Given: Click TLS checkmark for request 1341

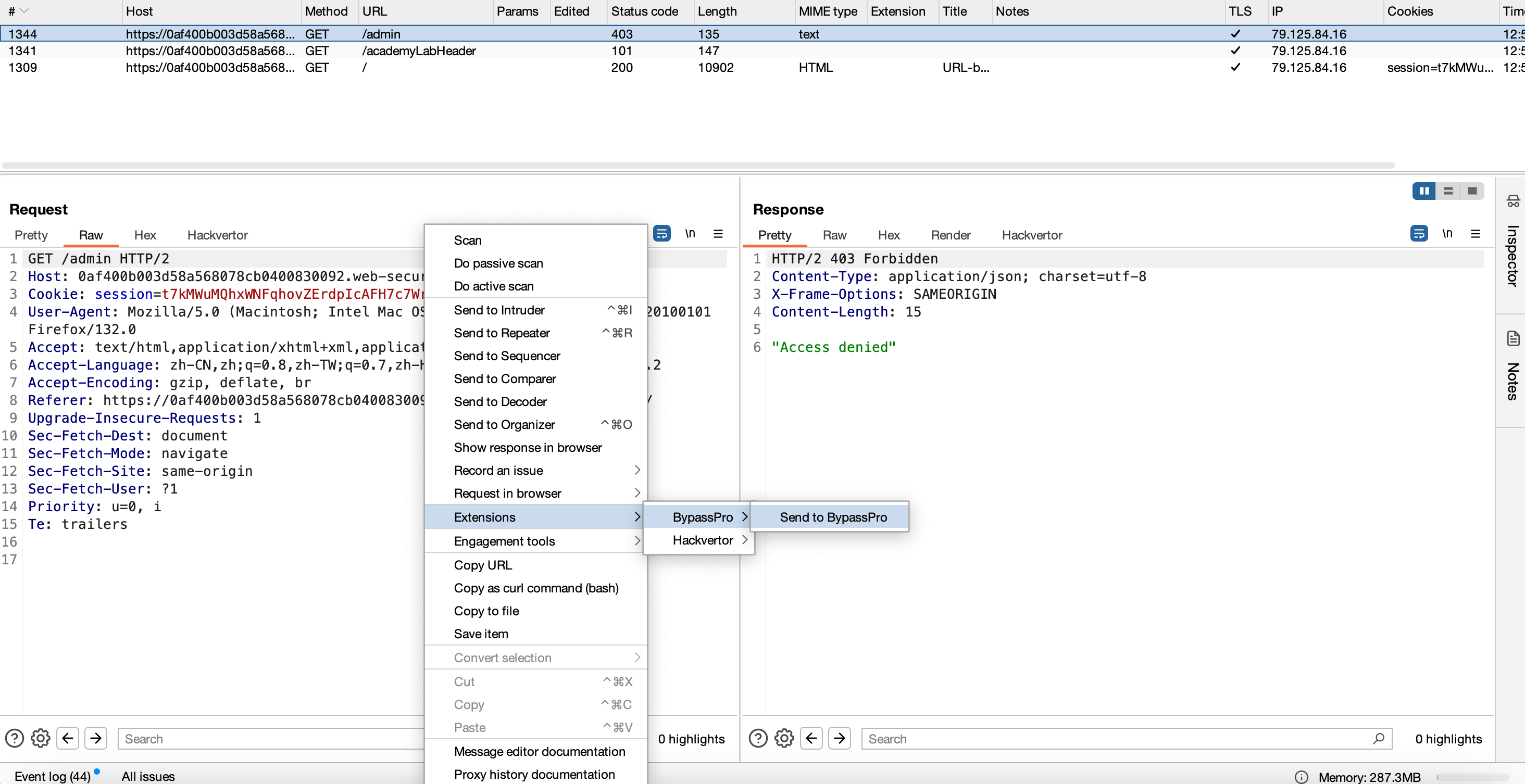Looking at the screenshot, I should [x=1235, y=50].
